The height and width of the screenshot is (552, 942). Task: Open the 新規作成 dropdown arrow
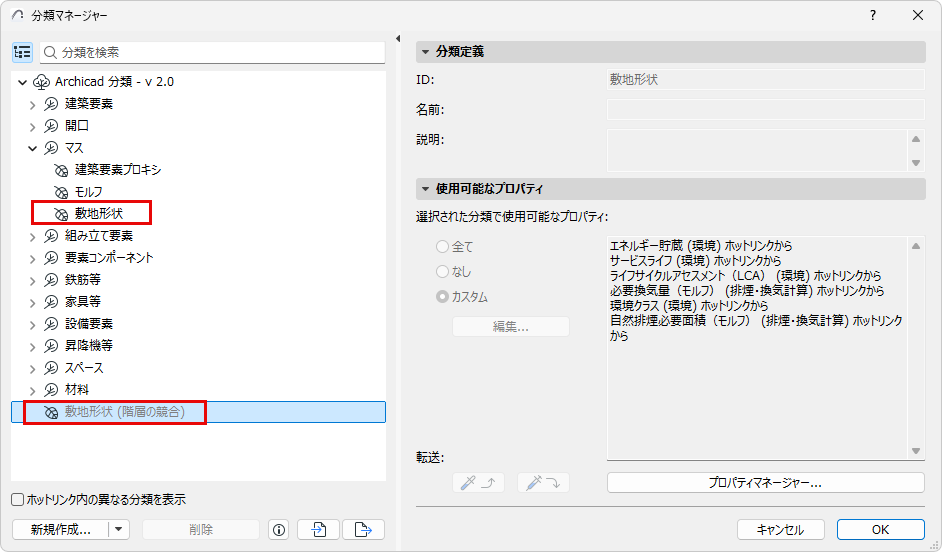click(119, 530)
